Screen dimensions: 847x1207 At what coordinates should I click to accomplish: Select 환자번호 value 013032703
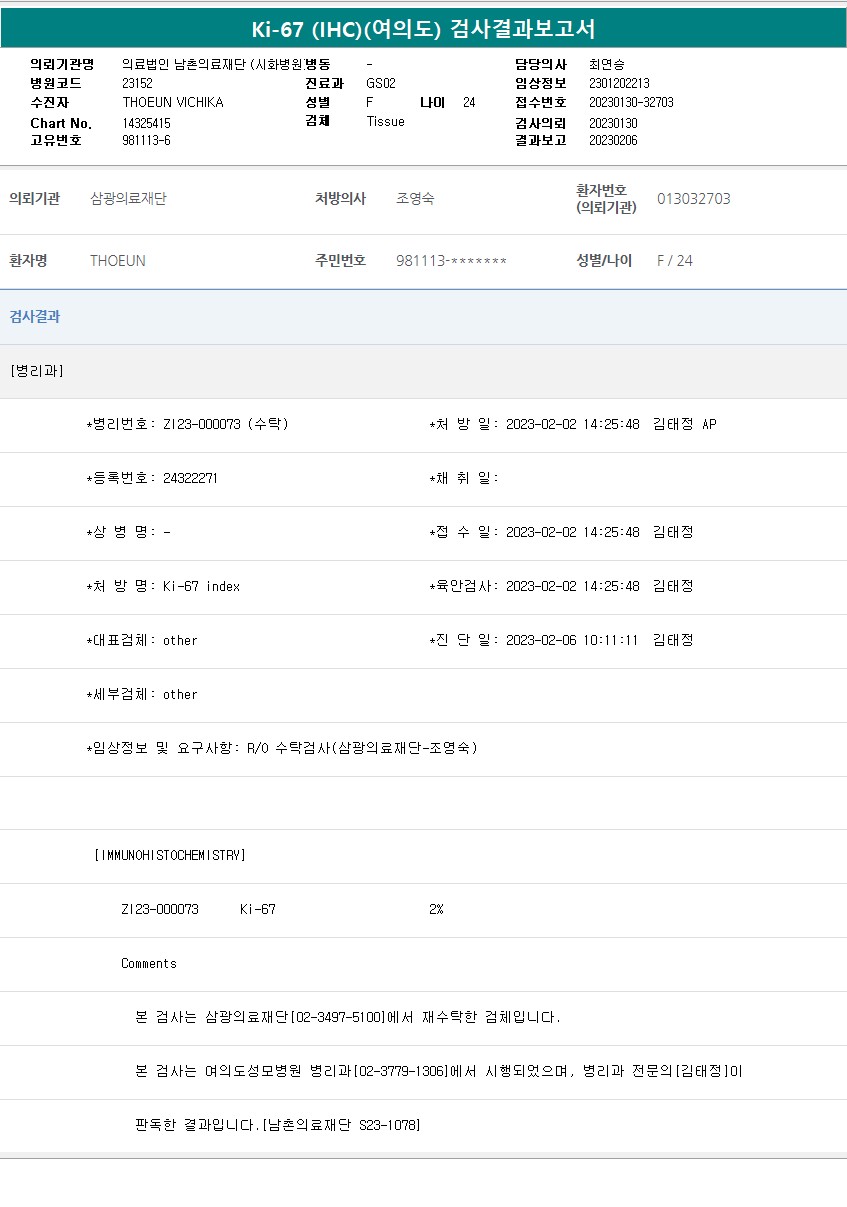point(693,199)
